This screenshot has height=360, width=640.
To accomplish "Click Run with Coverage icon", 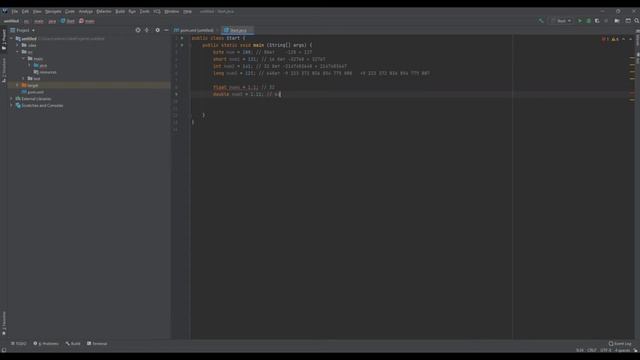I will click(x=597, y=21).
